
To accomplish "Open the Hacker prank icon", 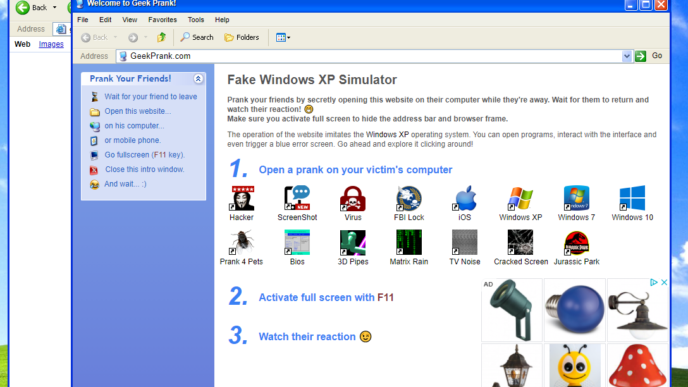I will click(x=242, y=198).
